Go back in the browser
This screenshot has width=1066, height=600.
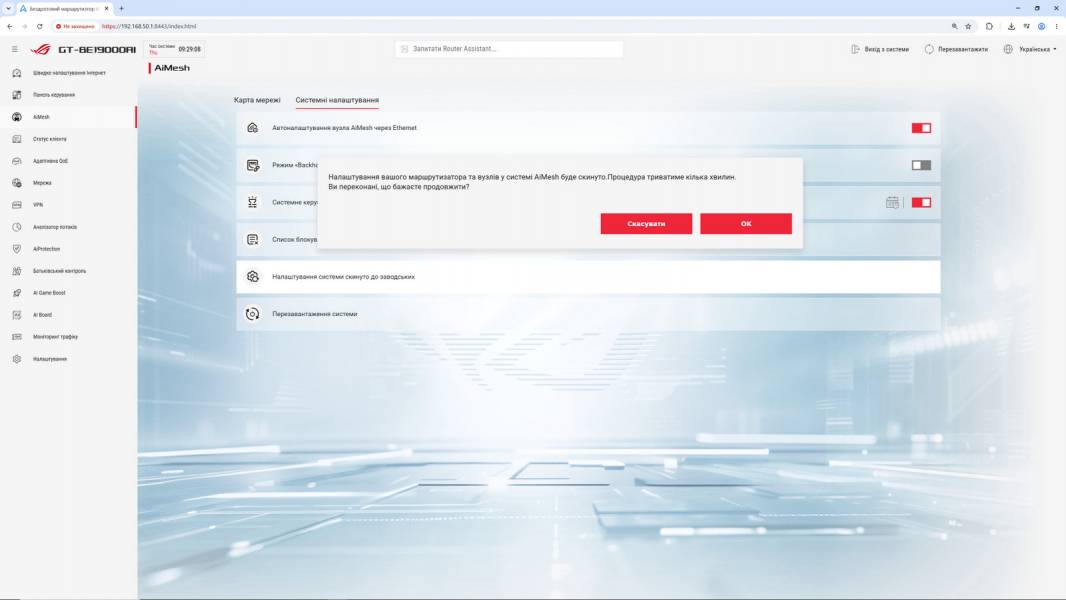point(10,27)
